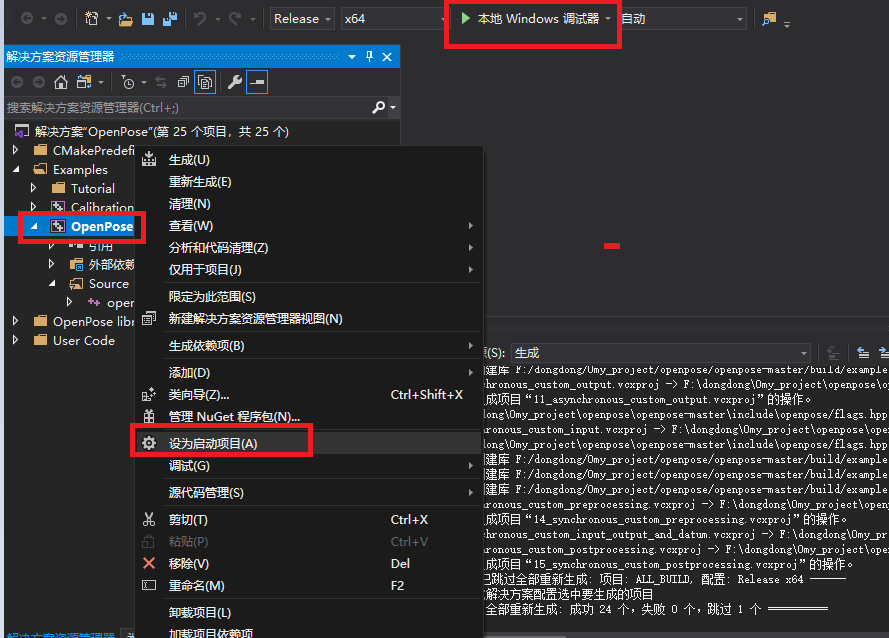The height and width of the screenshot is (638, 889).
Task: Open the 调试(G) submenu
Action: [x=308, y=466]
